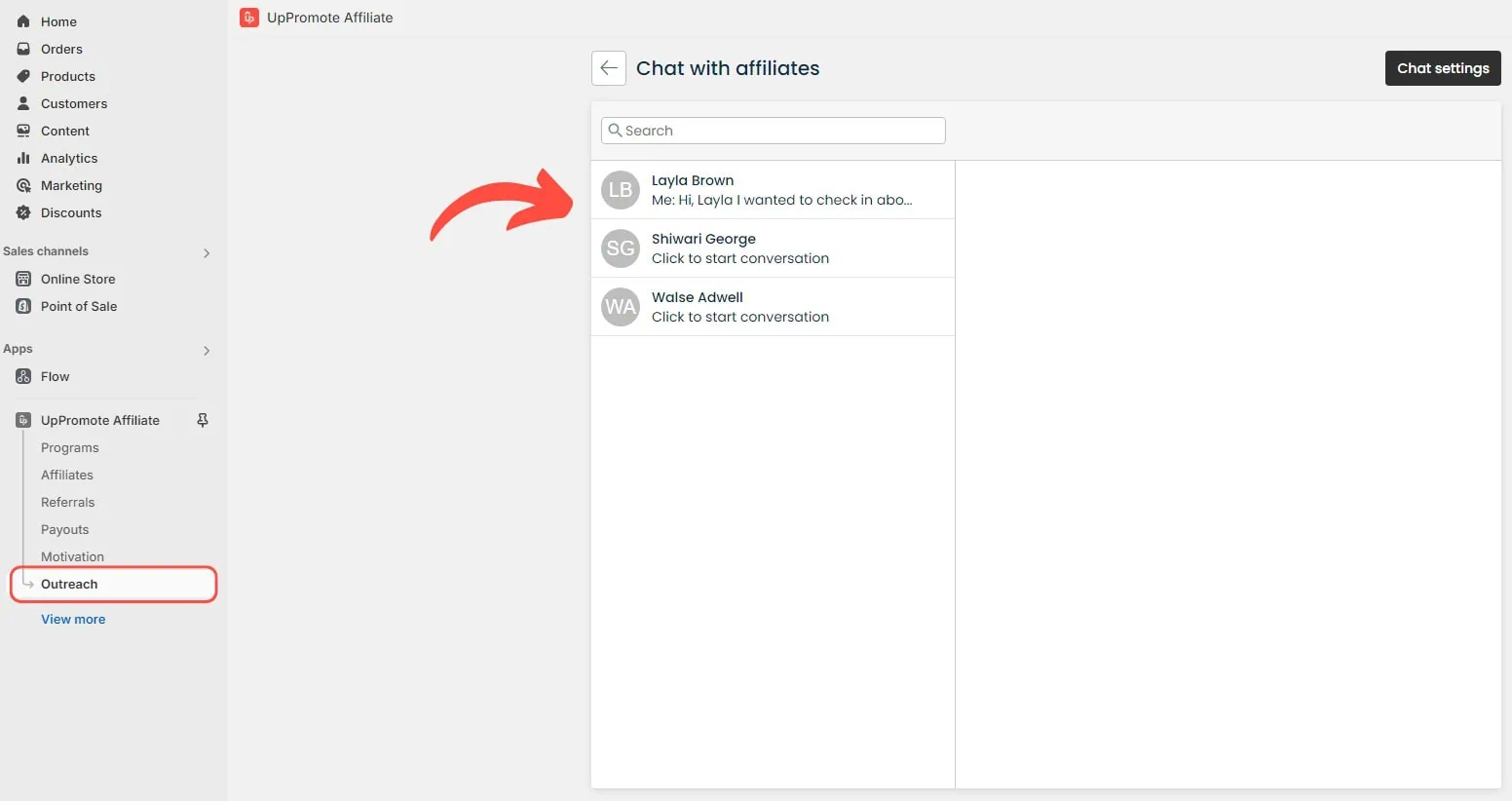Click the WA avatar for Walse Adwell

[x=621, y=307]
